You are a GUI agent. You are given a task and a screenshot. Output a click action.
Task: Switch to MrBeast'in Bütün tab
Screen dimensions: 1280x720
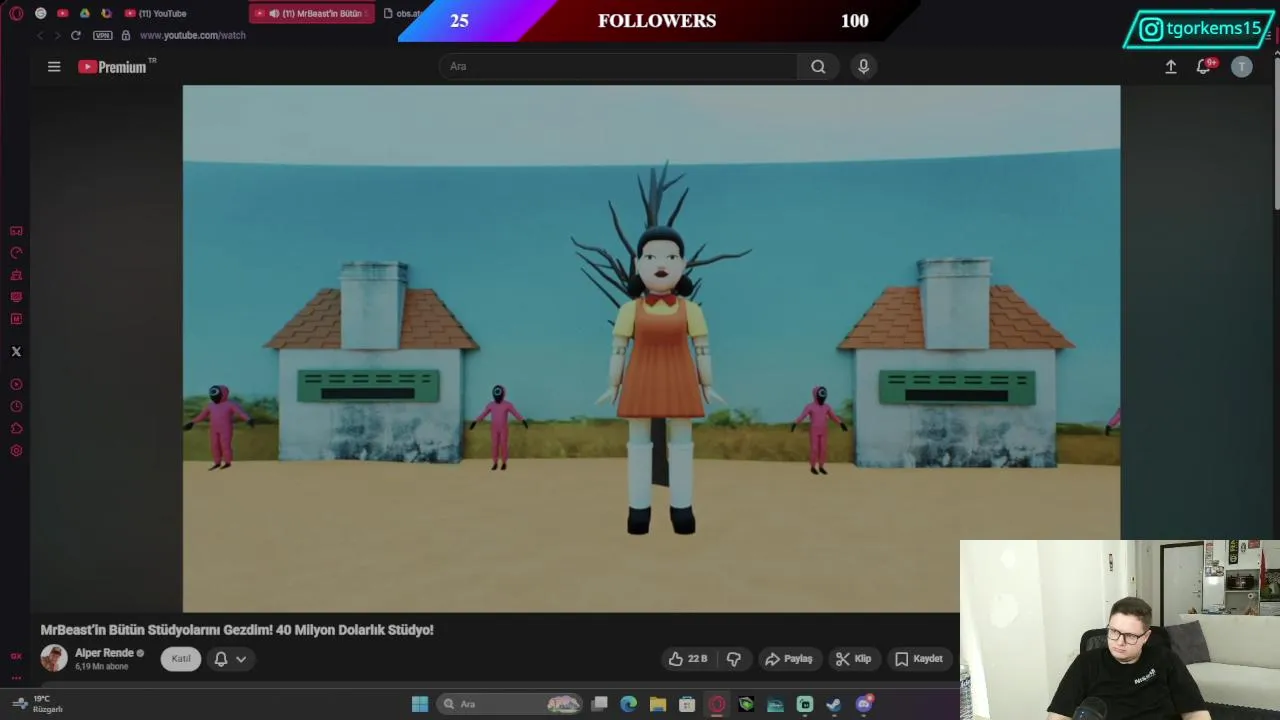pyautogui.click(x=311, y=13)
